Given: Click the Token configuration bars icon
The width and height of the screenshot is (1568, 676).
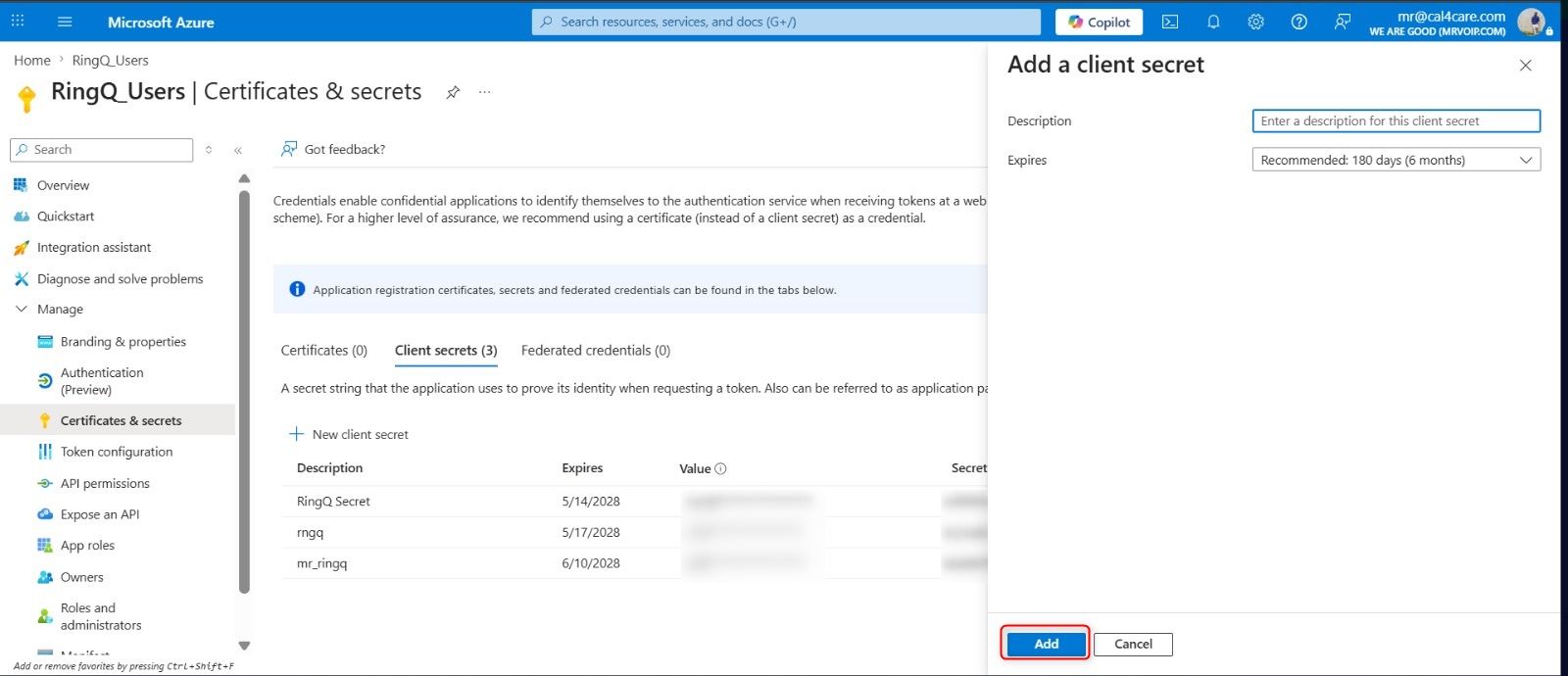Looking at the screenshot, I should point(45,452).
